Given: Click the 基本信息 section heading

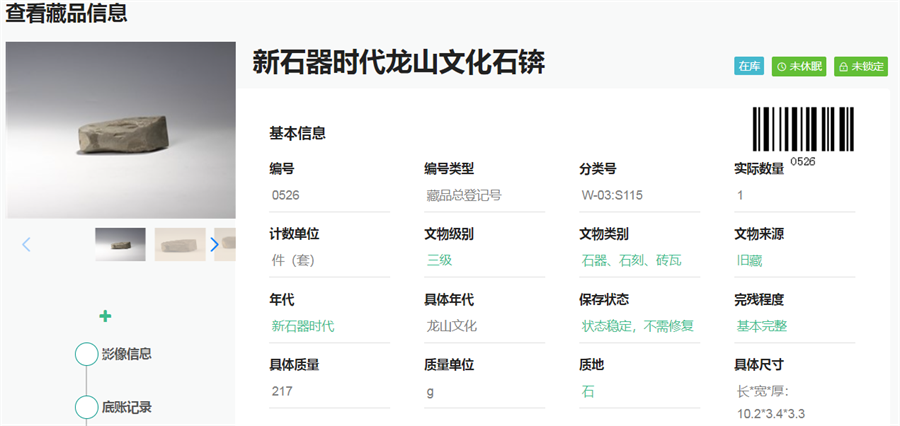Looking at the screenshot, I should (x=297, y=133).
